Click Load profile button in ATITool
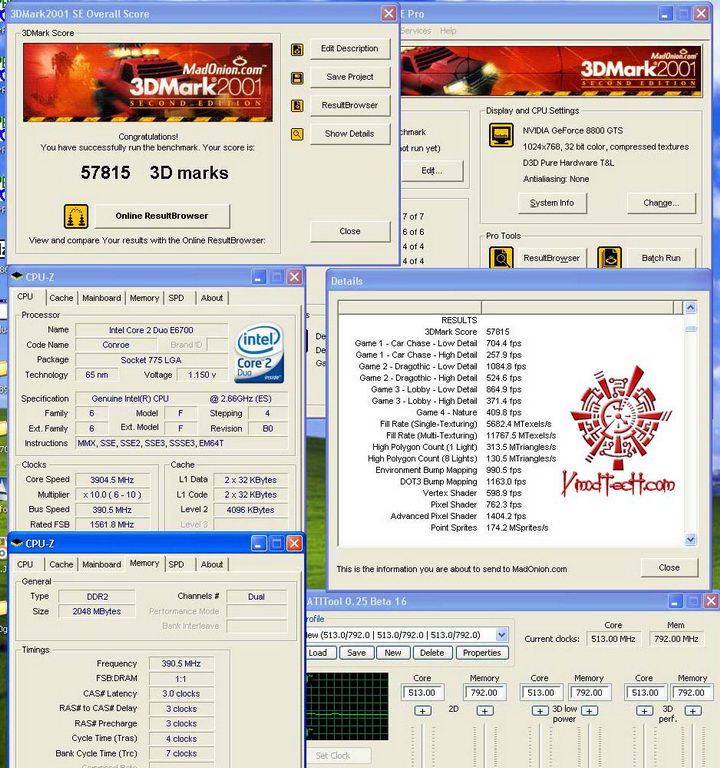The height and width of the screenshot is (768, 720). point(321,653)
